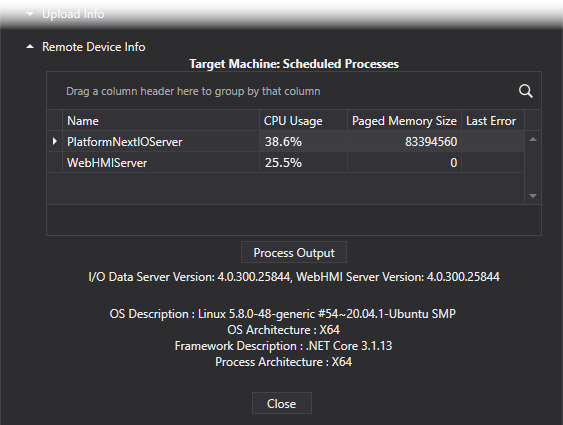Expand the PlatformNextIOServer row arrow
563x425 pixels.
pyautogui.click(x=55, y=141)
